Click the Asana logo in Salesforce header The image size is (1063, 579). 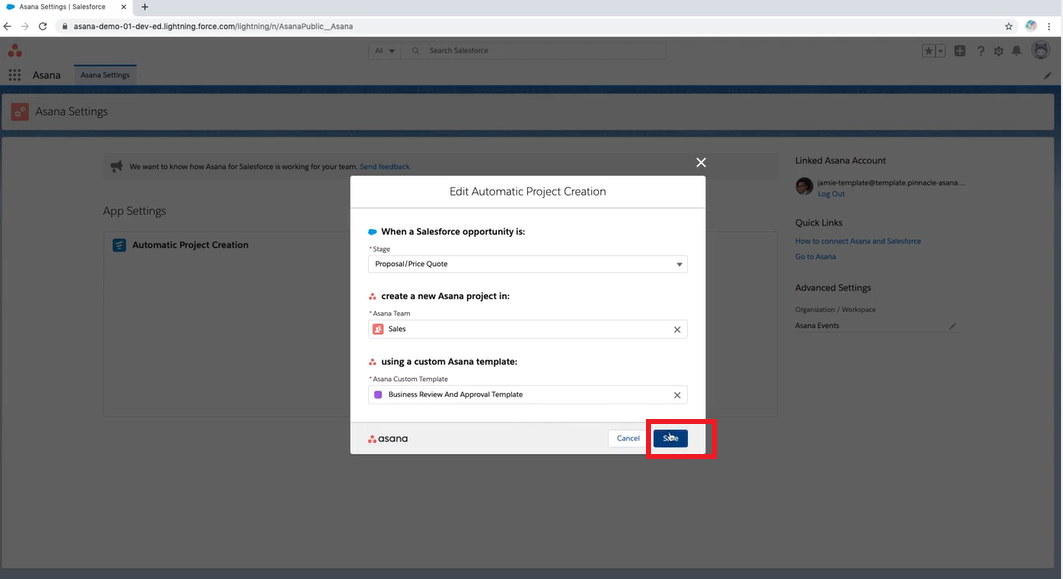point(15,51)
